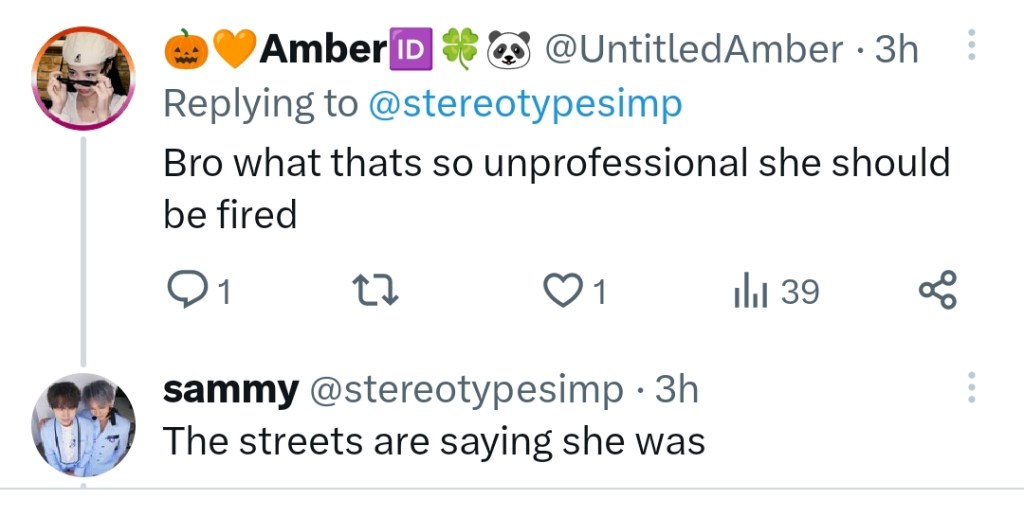Click the like count next to the heart
Viewport: 1024px width, 517px height.
point(599,292)
